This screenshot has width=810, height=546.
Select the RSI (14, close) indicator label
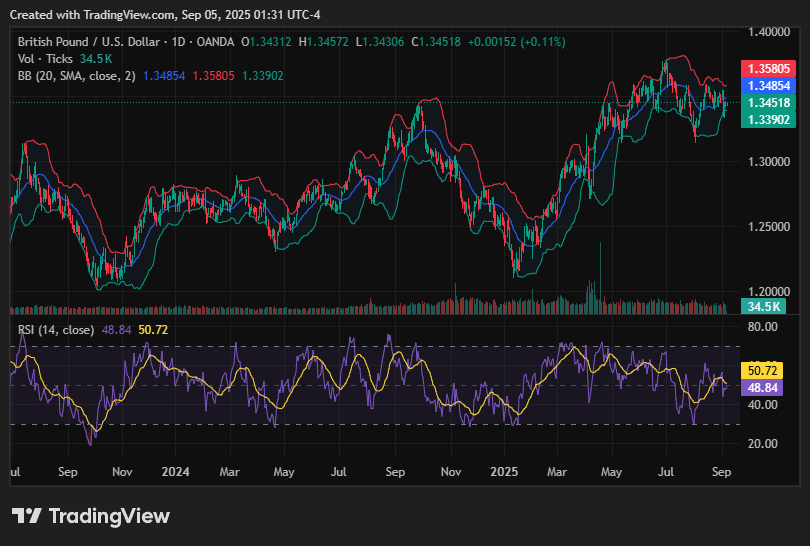tap(56, 330)
